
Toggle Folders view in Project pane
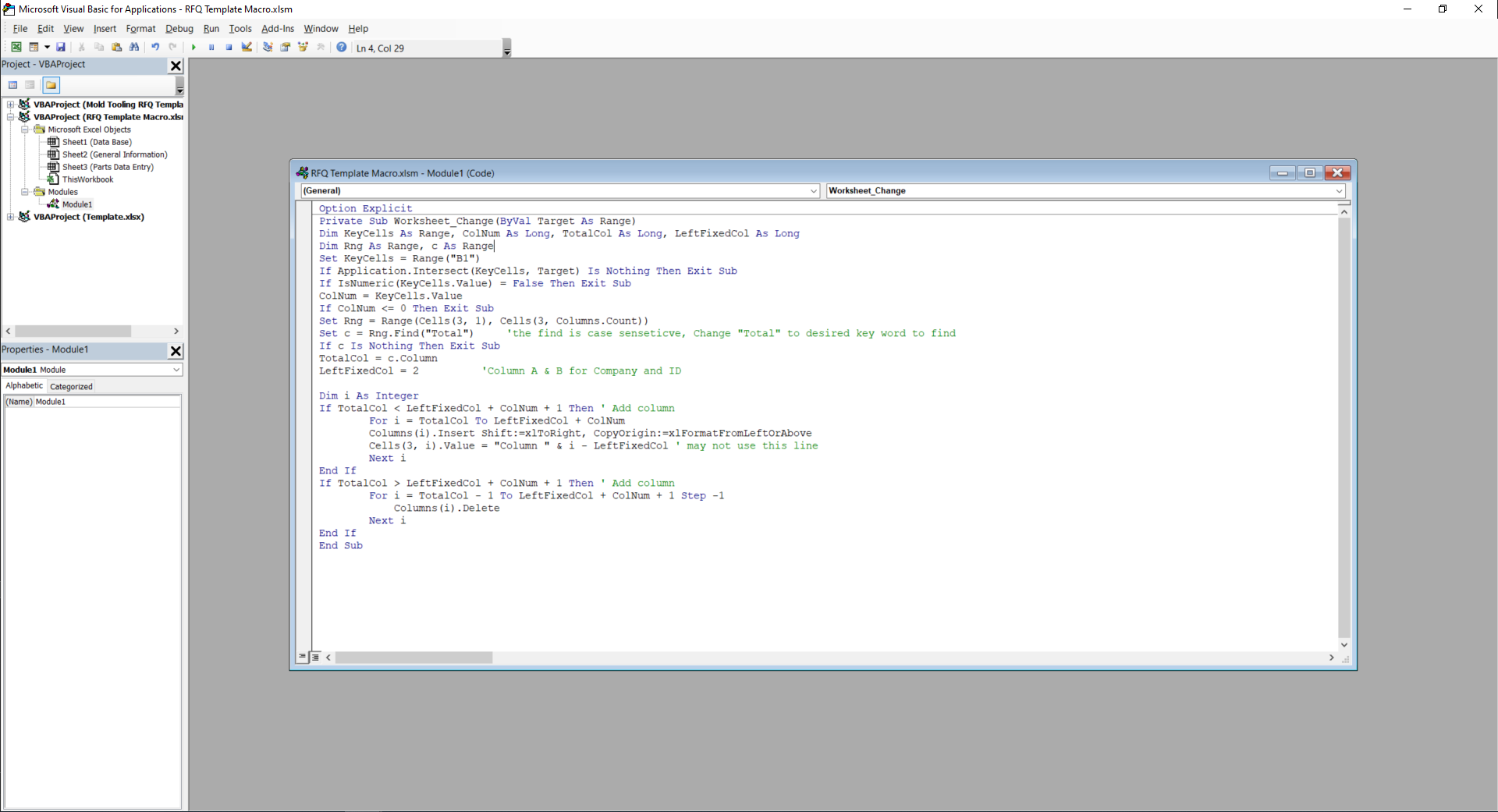click(51, 85)
